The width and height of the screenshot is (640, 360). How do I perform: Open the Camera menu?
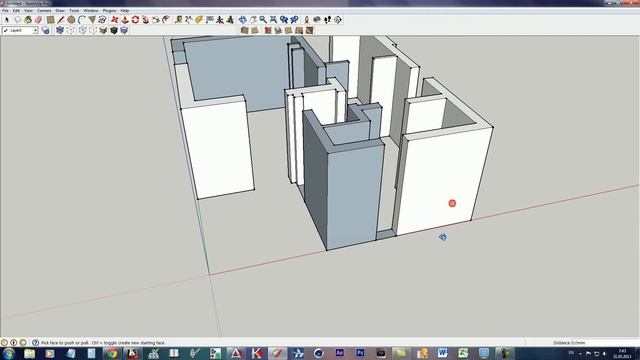[44, 11]
